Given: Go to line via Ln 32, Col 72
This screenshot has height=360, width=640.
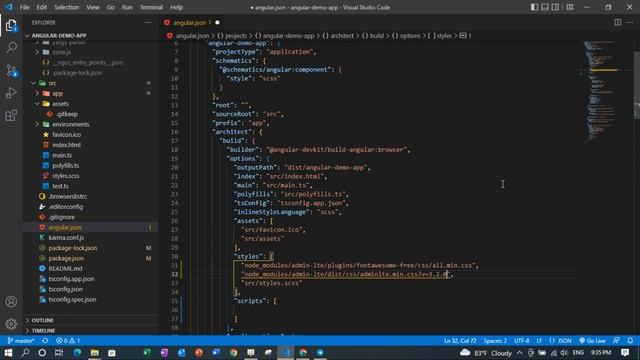Looking at the screenshot, I should (460, 340).
